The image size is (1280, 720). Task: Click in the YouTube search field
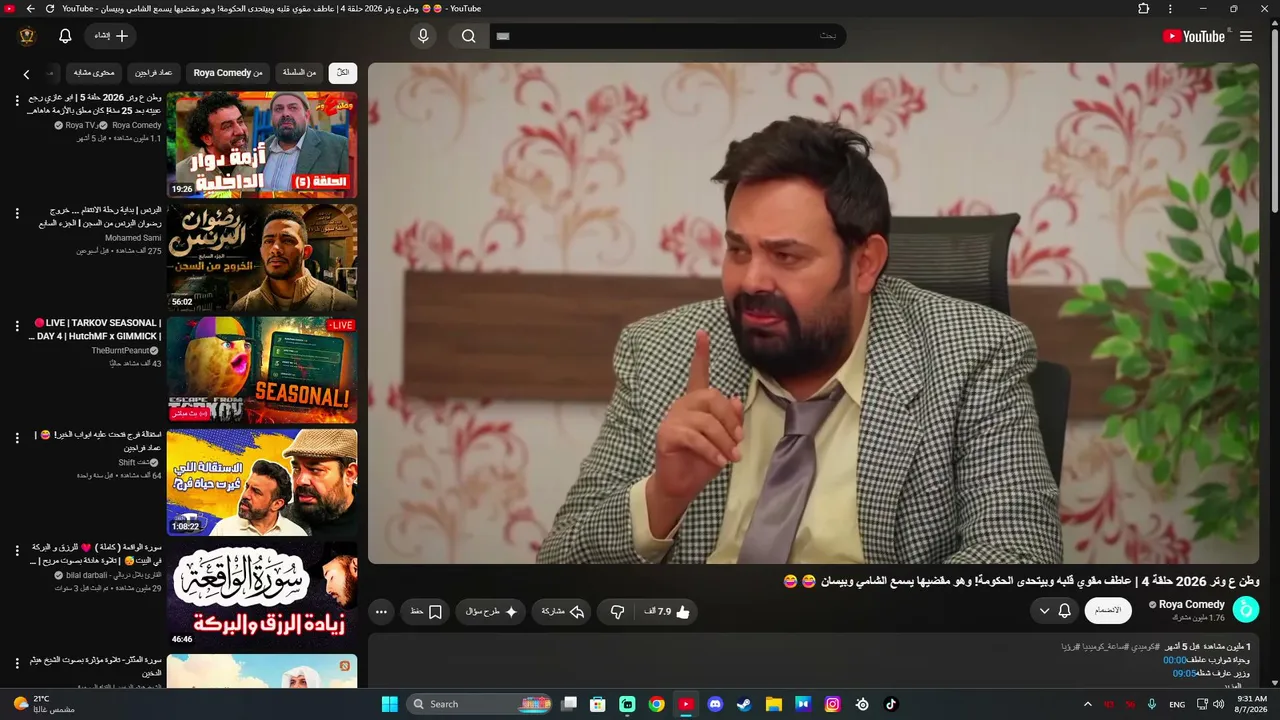click(668, 36)
